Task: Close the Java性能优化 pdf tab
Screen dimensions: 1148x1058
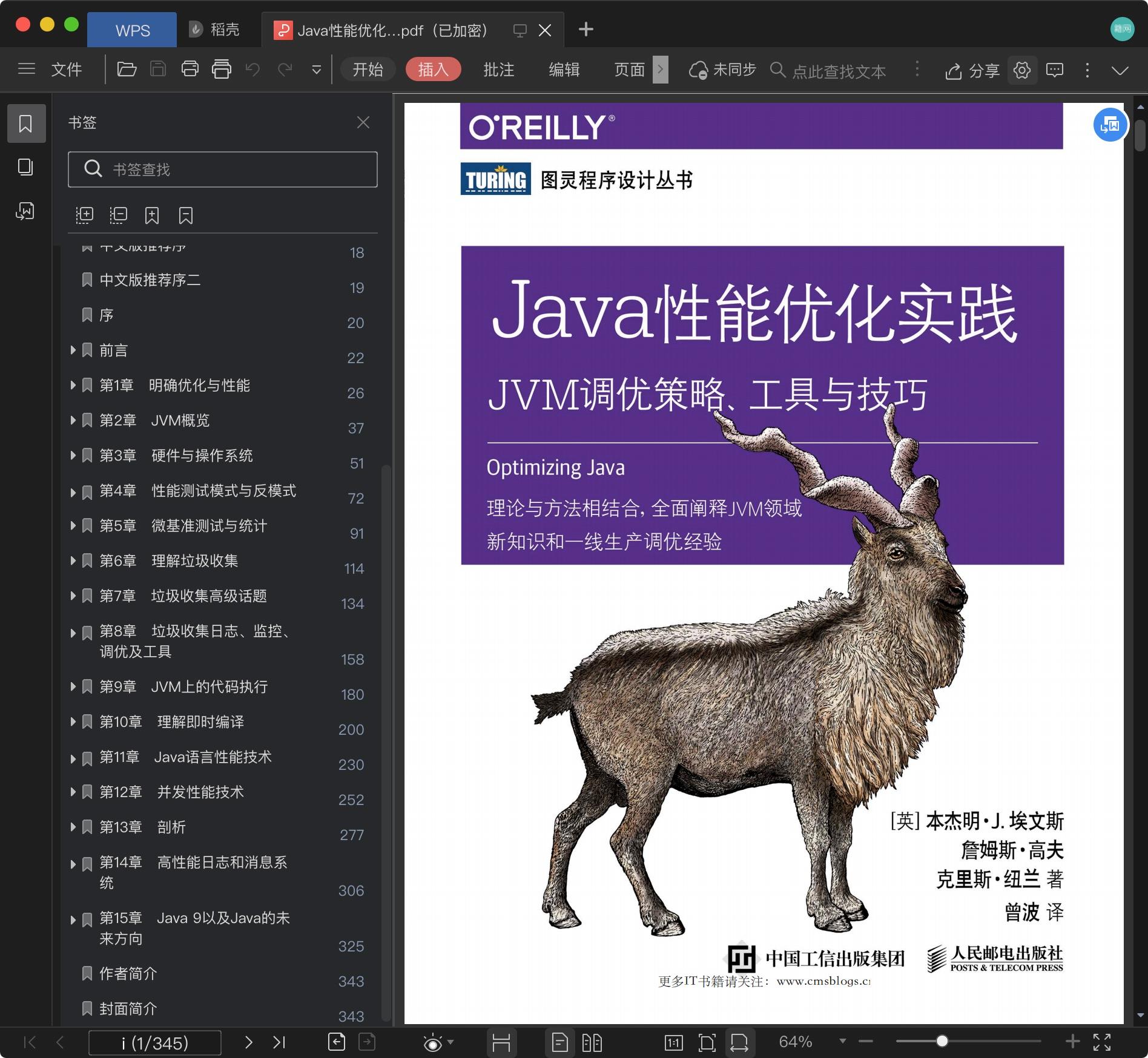Action: [x=545, y=30]
